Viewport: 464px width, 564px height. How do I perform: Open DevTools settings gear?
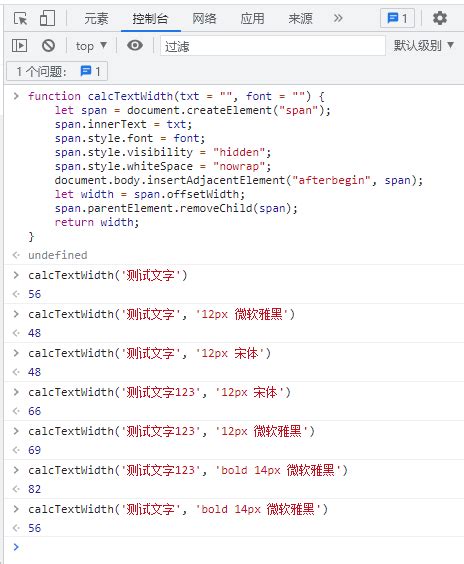440,18
